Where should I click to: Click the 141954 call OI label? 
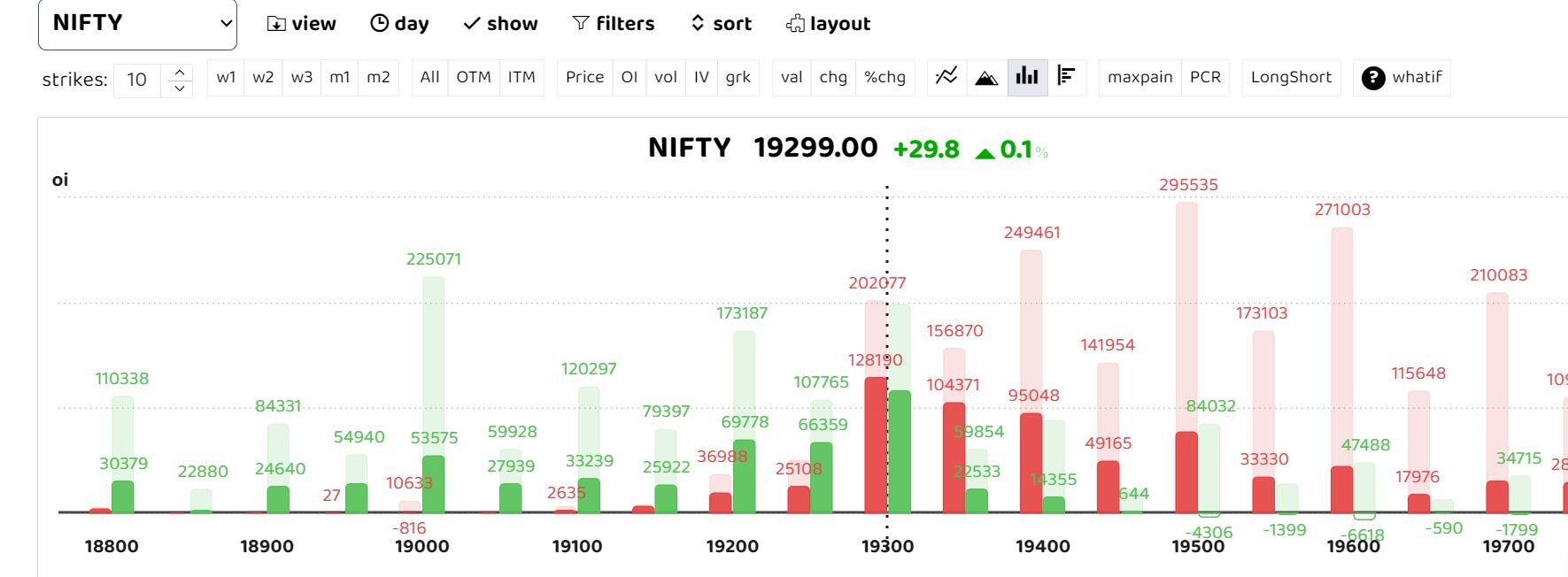click(x=1108, y=345)
